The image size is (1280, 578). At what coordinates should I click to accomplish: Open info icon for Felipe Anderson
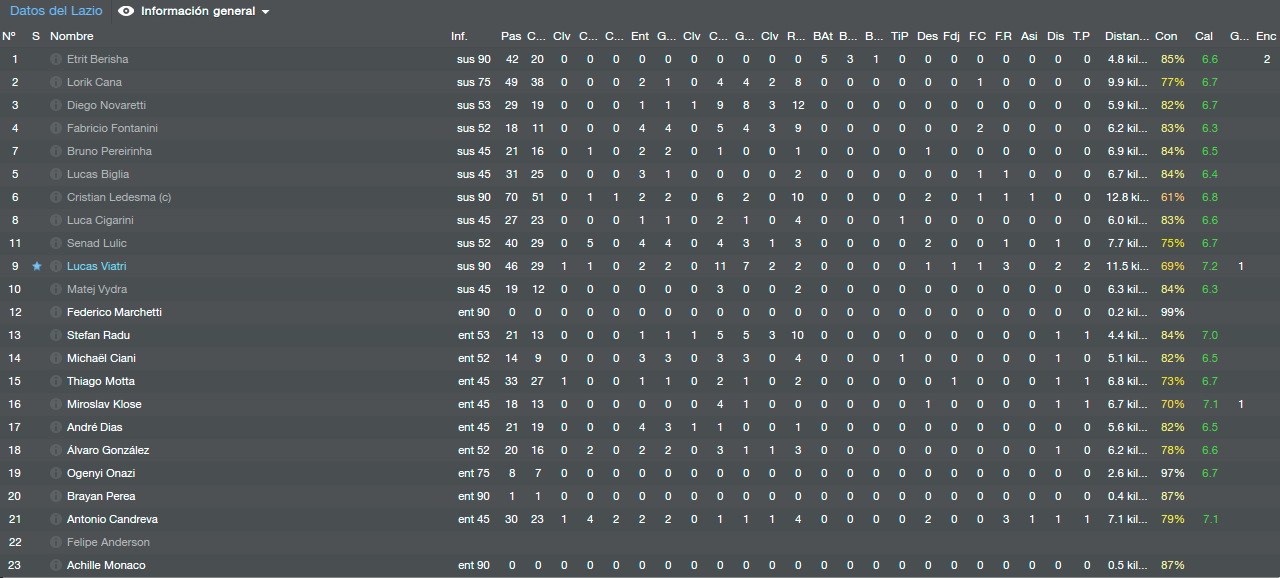[56, 542]
